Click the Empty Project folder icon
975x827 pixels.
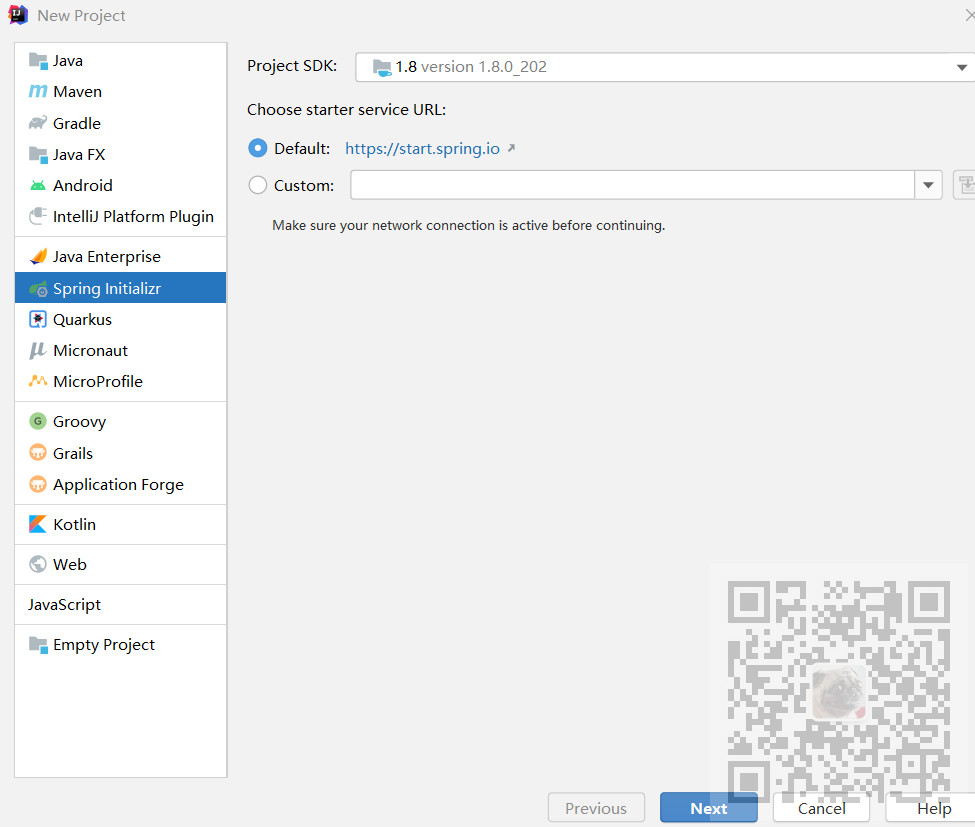38,645
